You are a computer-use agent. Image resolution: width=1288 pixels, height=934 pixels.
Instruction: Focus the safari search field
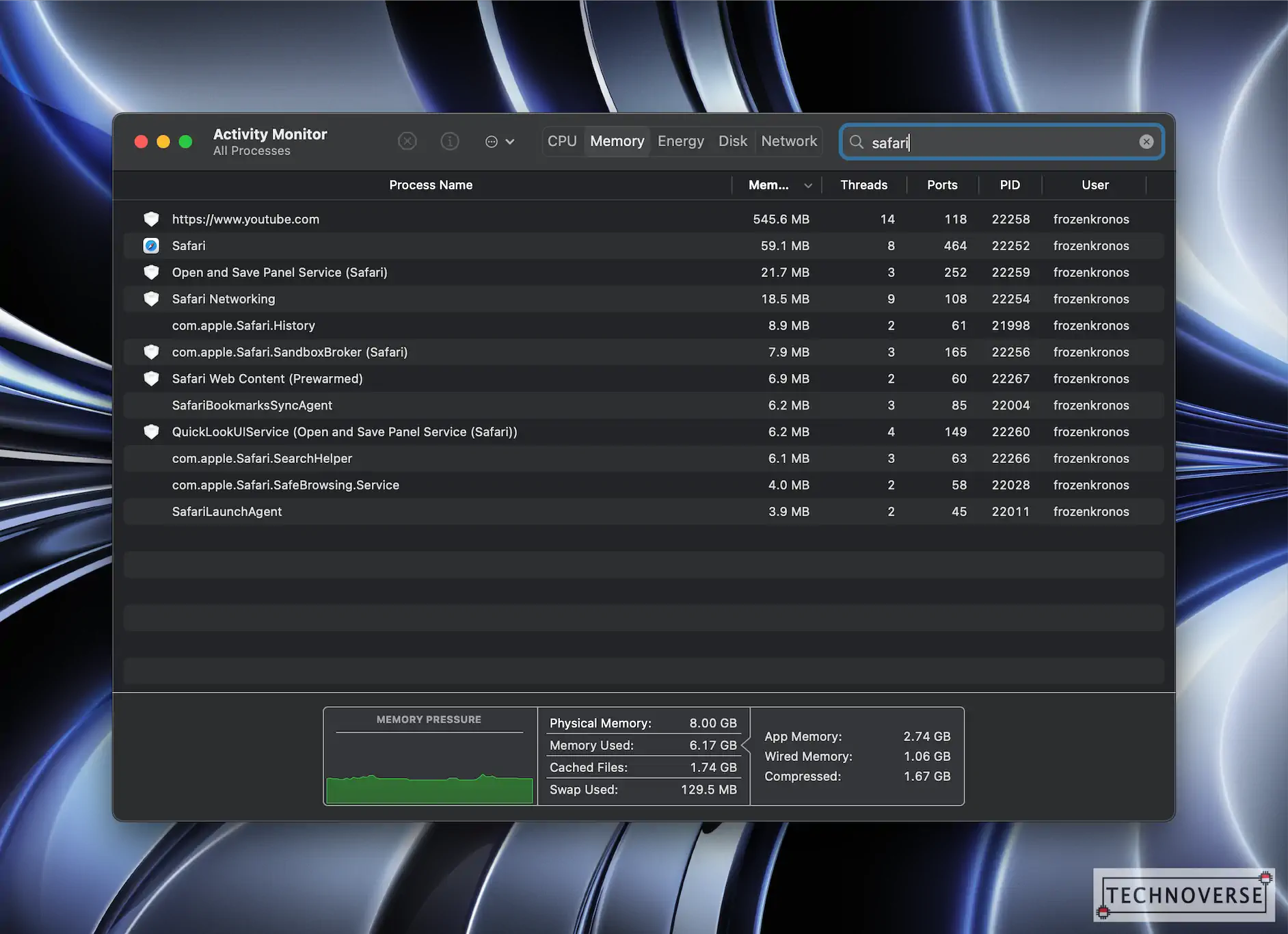pyautogui.click(x=1002, y=142)
